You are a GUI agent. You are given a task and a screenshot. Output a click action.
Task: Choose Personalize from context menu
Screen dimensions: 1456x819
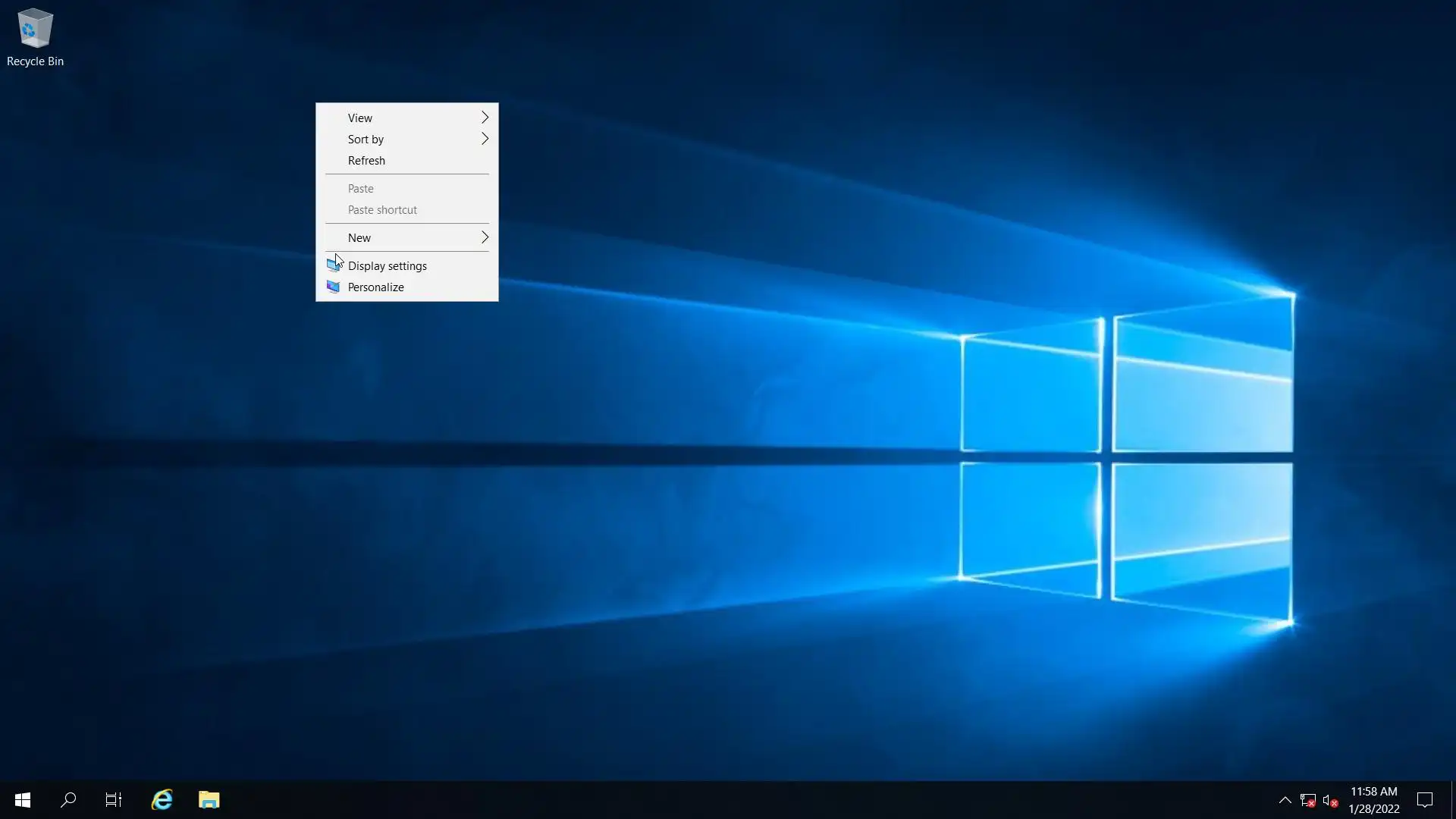pyautogui.click(x=375, y=287)
